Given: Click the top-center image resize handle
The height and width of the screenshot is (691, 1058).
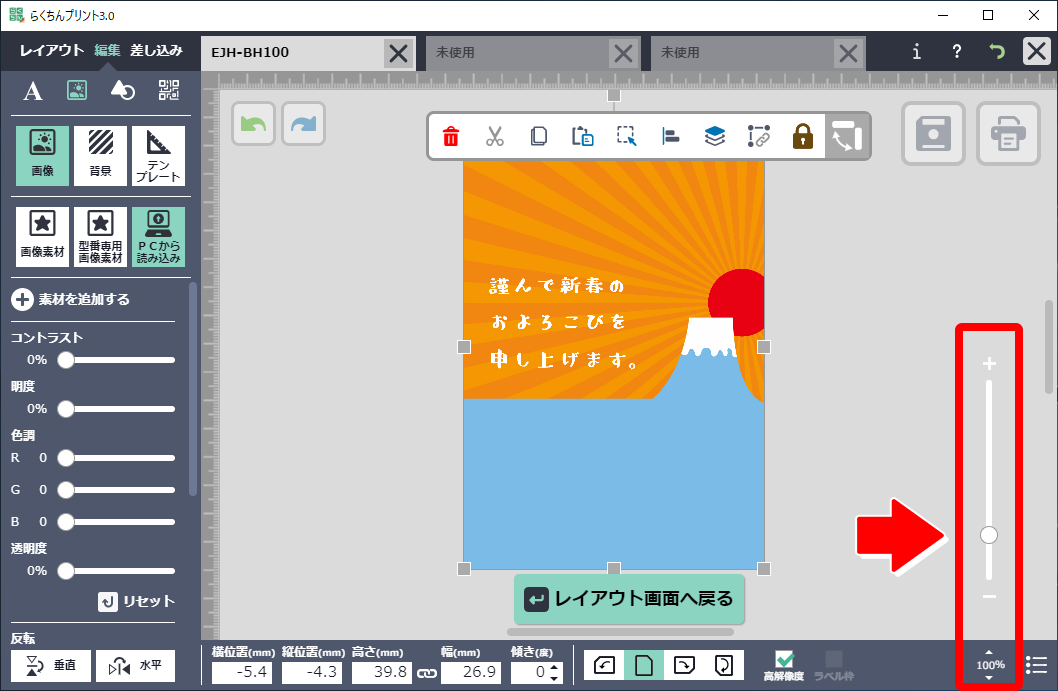Looking at the screenshot, I should (613, 96).
